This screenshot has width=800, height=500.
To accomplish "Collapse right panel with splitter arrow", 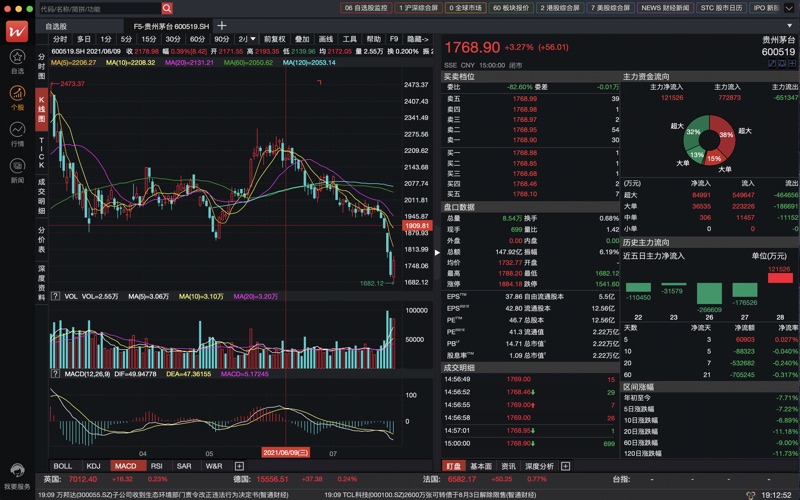I will tap(437, 252).
